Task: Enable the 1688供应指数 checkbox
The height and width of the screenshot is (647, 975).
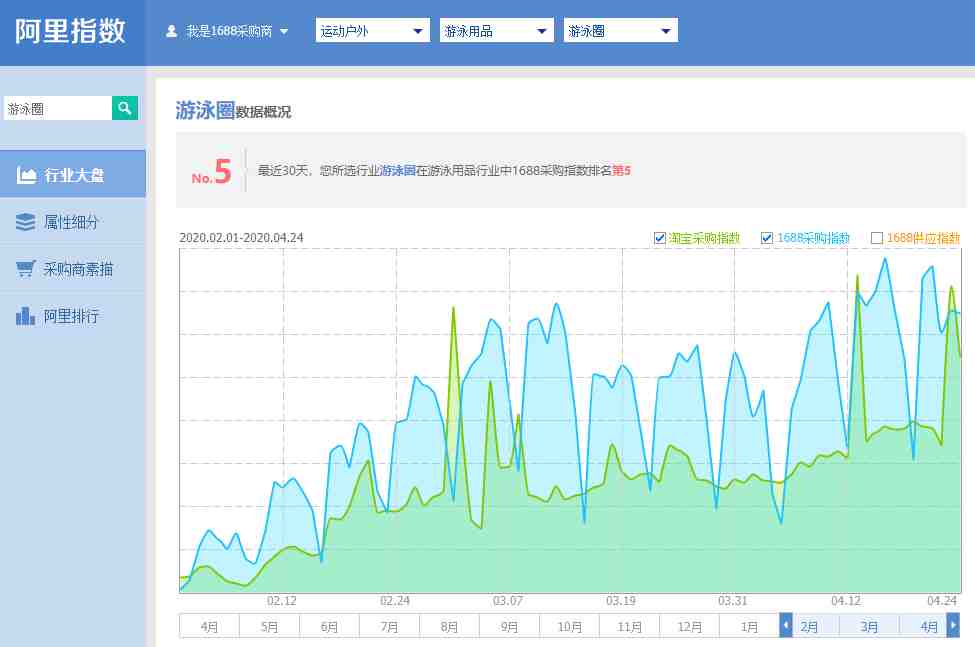Action: click(877, 238)
